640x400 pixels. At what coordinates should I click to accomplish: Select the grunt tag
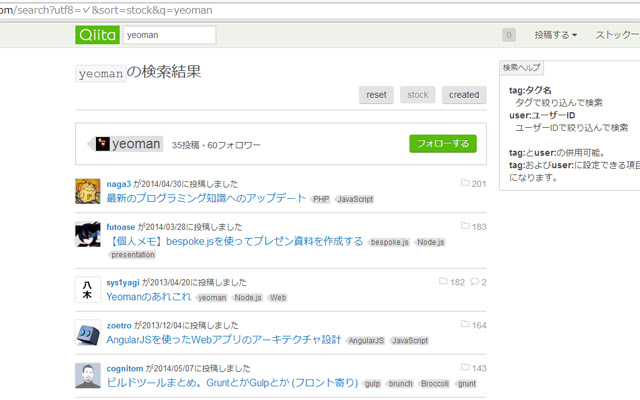tap(466, 384)
